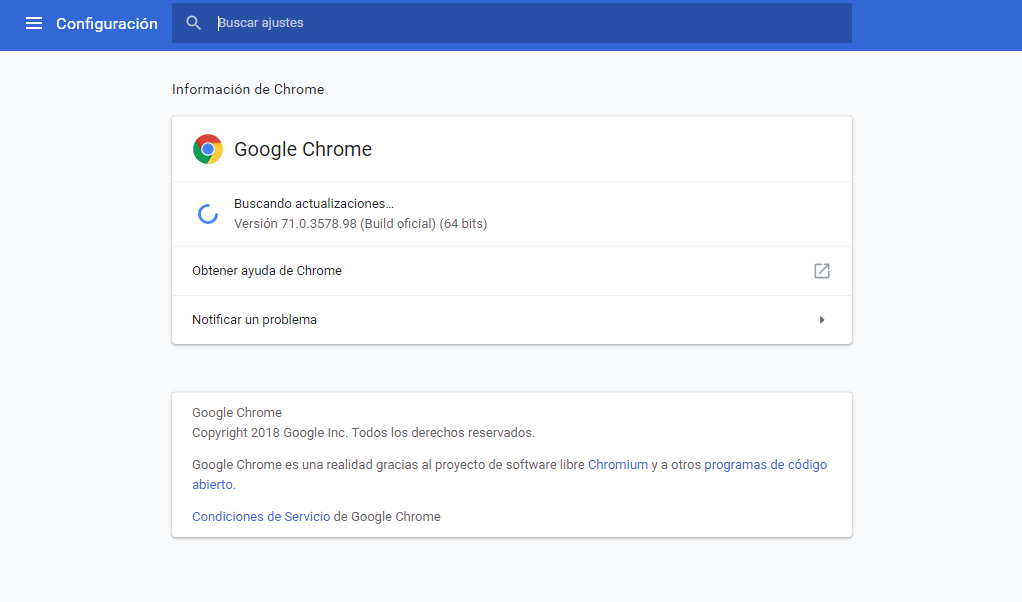The height and width of the screenshot is (602, 1022).
Task: Open the Chromium project link
Action: click(618, 465)
